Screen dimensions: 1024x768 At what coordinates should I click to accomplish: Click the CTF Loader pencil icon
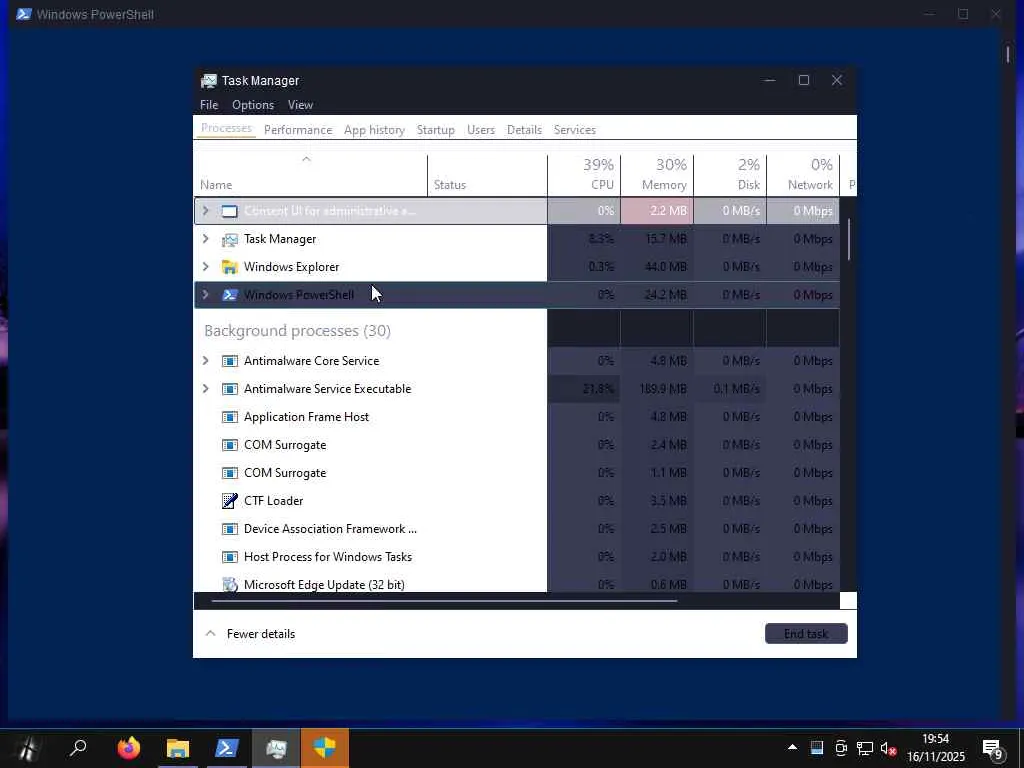click(229, 501)
